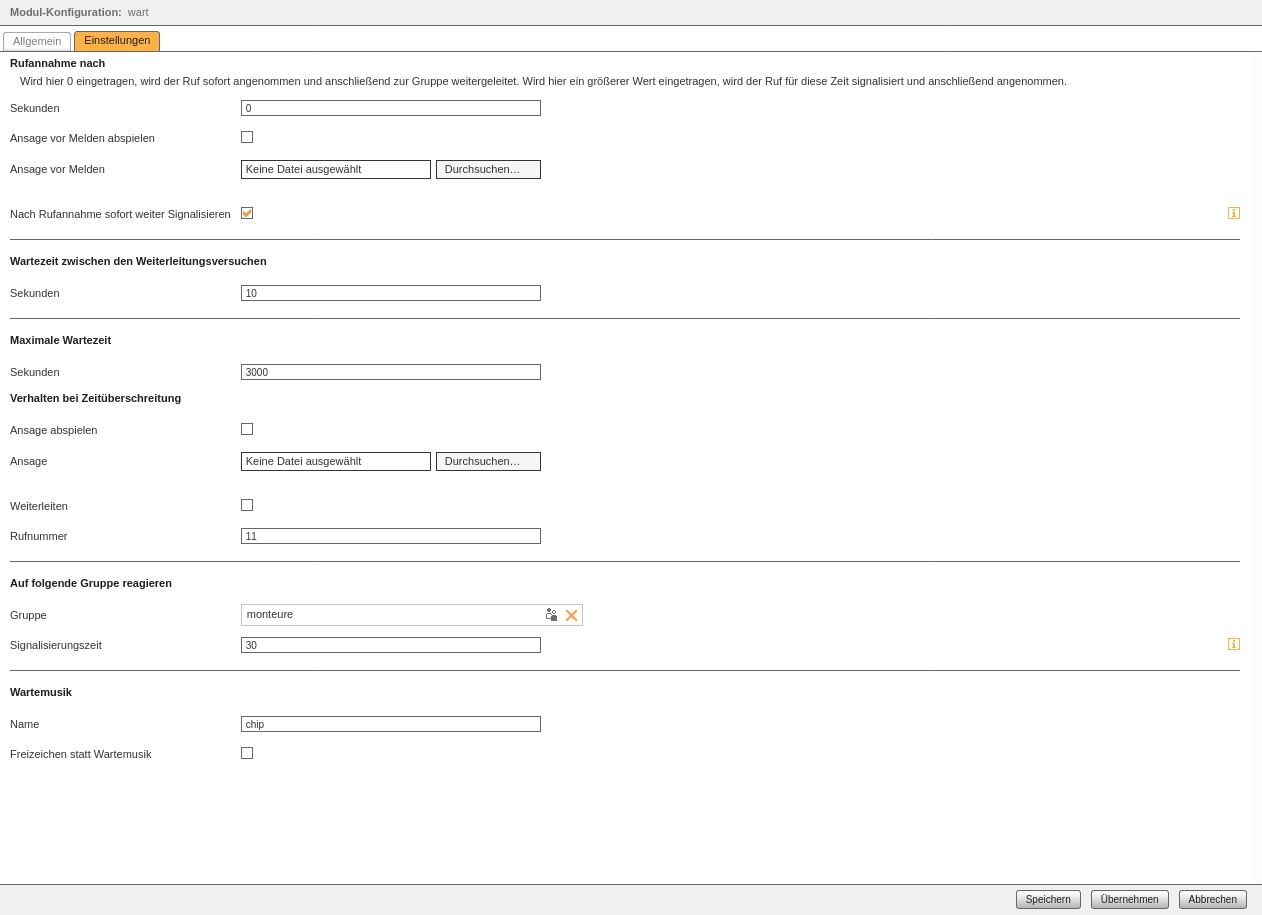The height and width of the screenshot is (915, 1262).
Task: Enable the Weiterleiten option
Action: pos(246,504)
